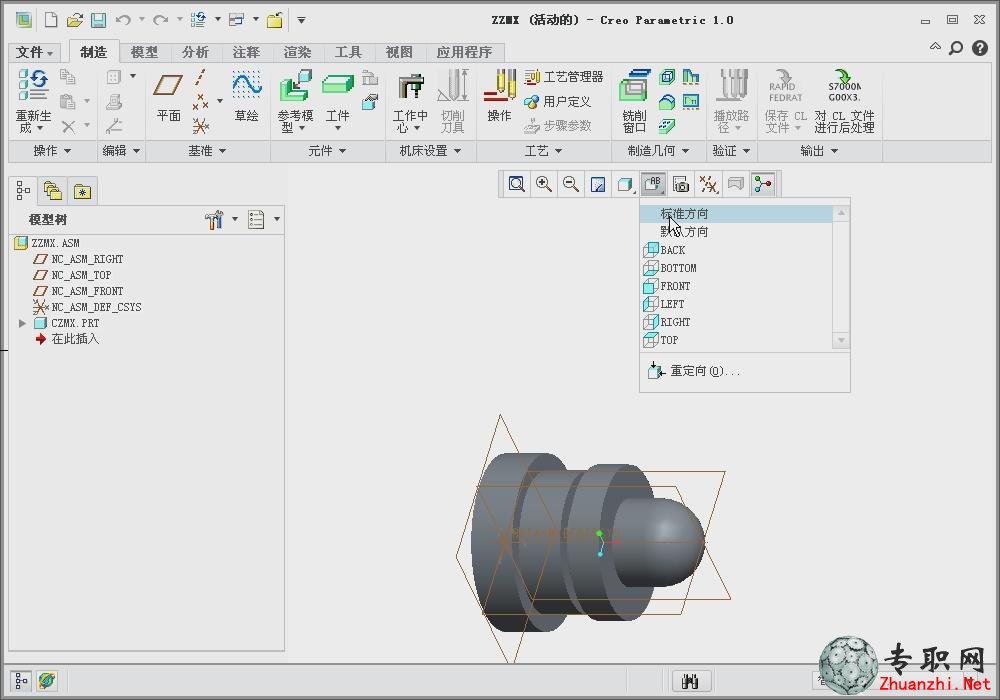The width and height of the screenshot is (1000, 700).
Task: Expand the Output (输出) group dropdown
Action: tap(820, 151)
